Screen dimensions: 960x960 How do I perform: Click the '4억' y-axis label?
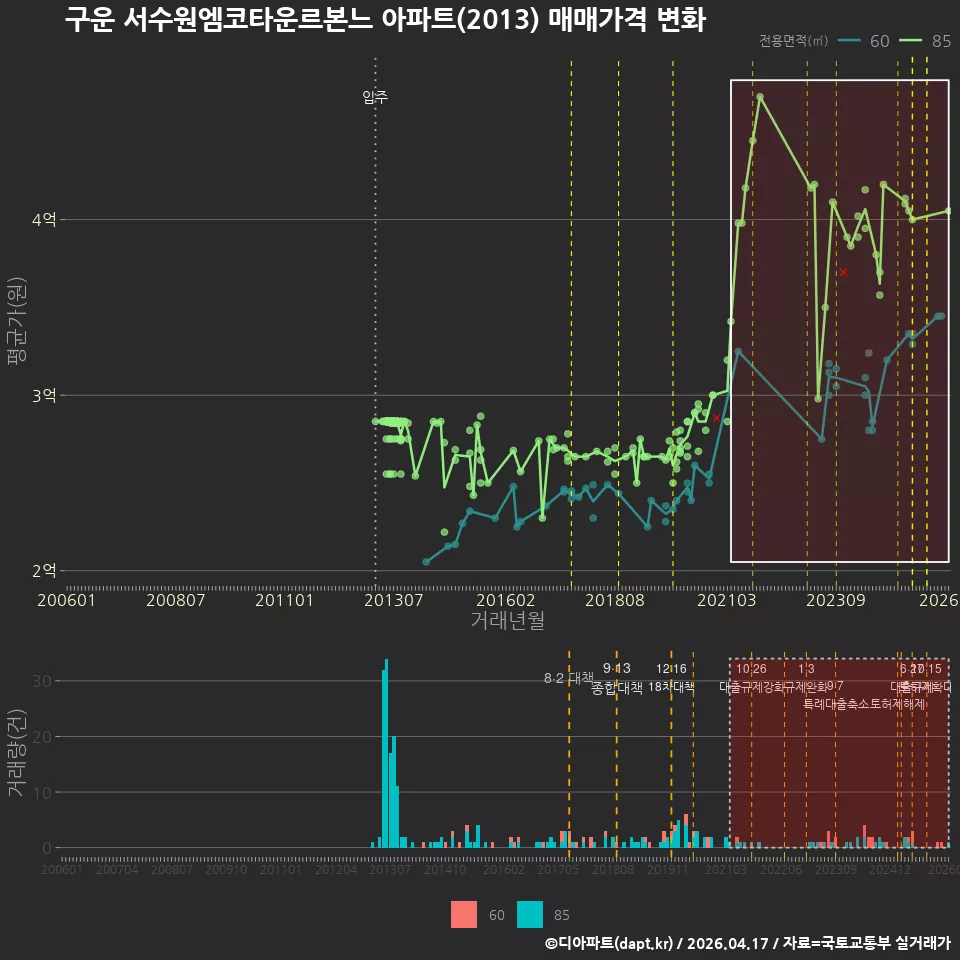point(44,219)
